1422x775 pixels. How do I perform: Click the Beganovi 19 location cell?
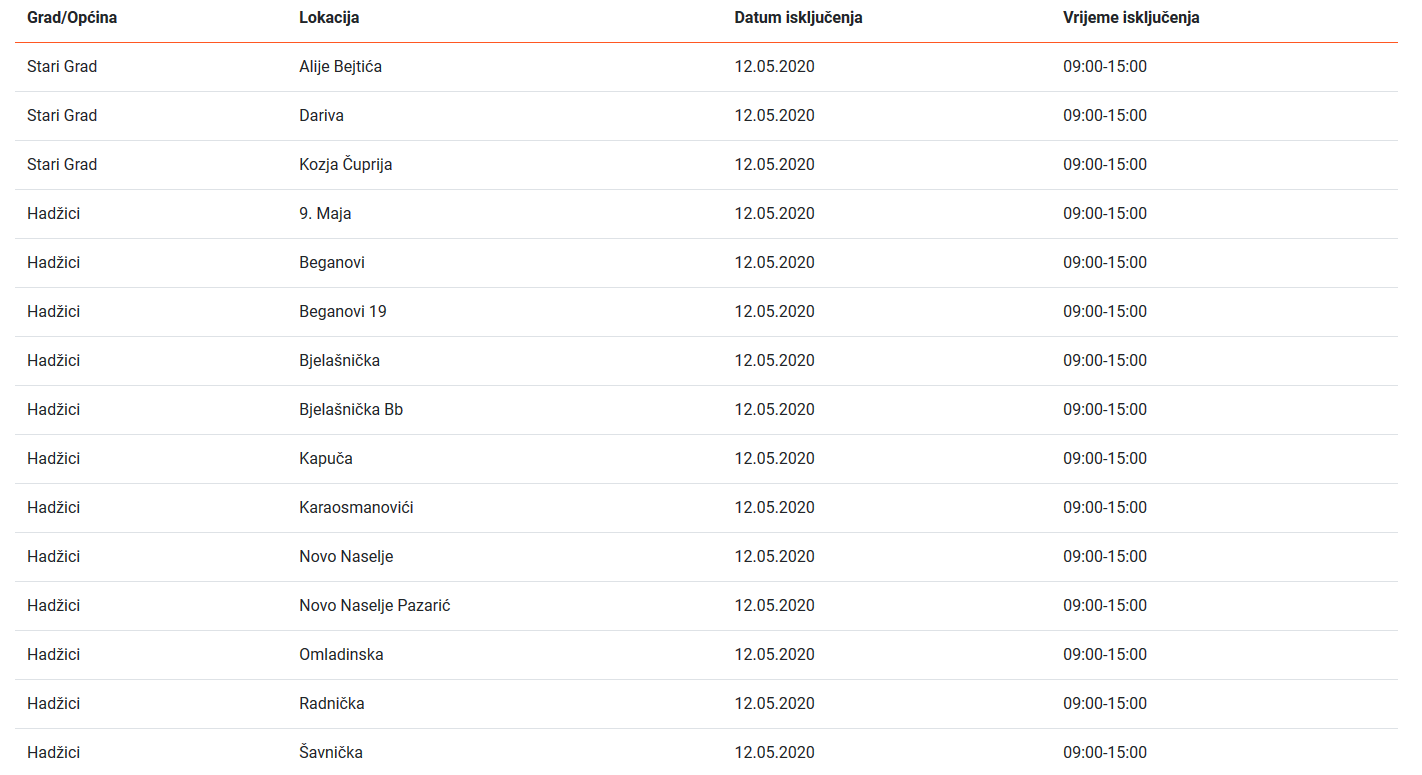[342, 312]
